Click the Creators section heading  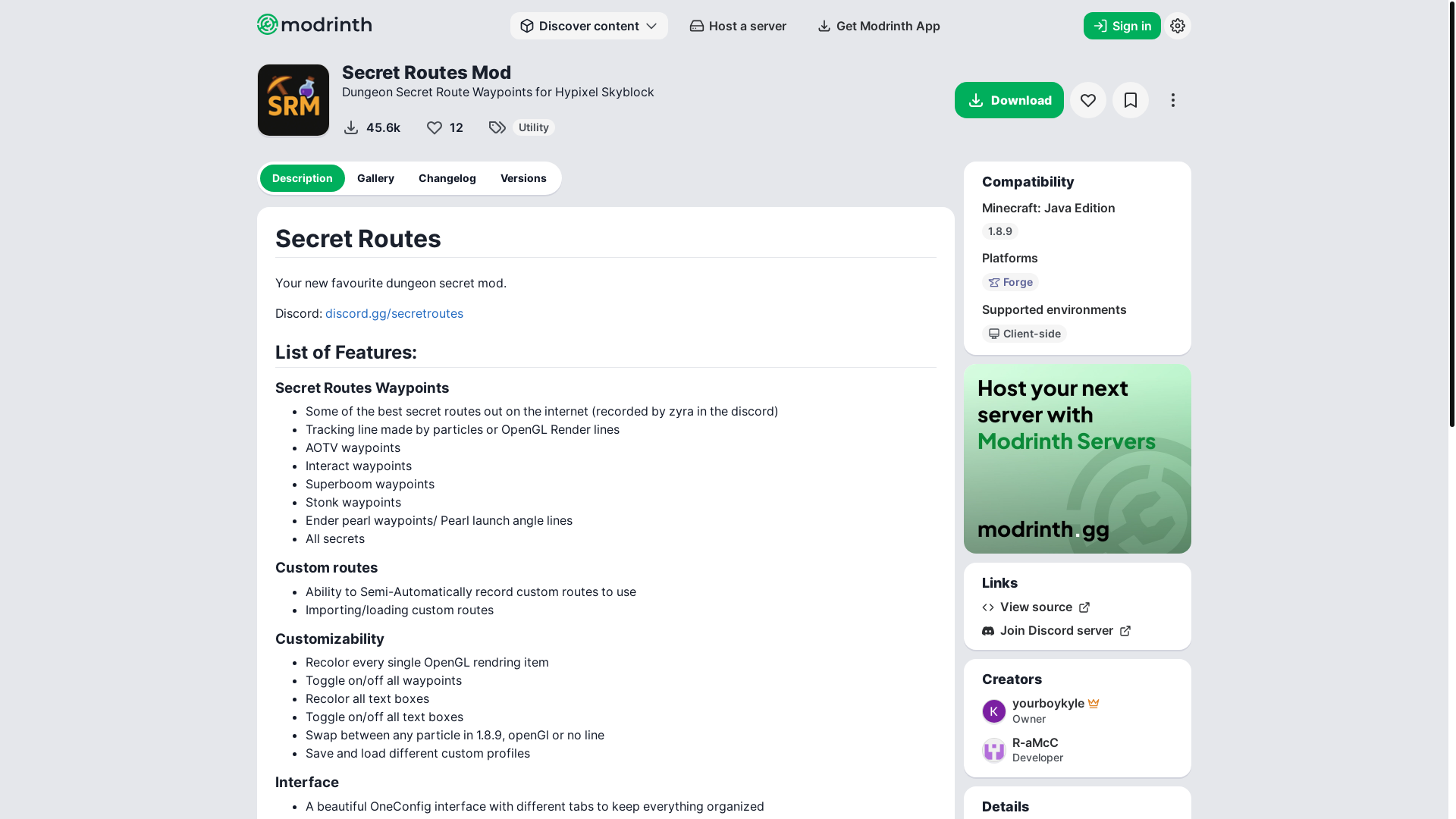coord(1012,679)
